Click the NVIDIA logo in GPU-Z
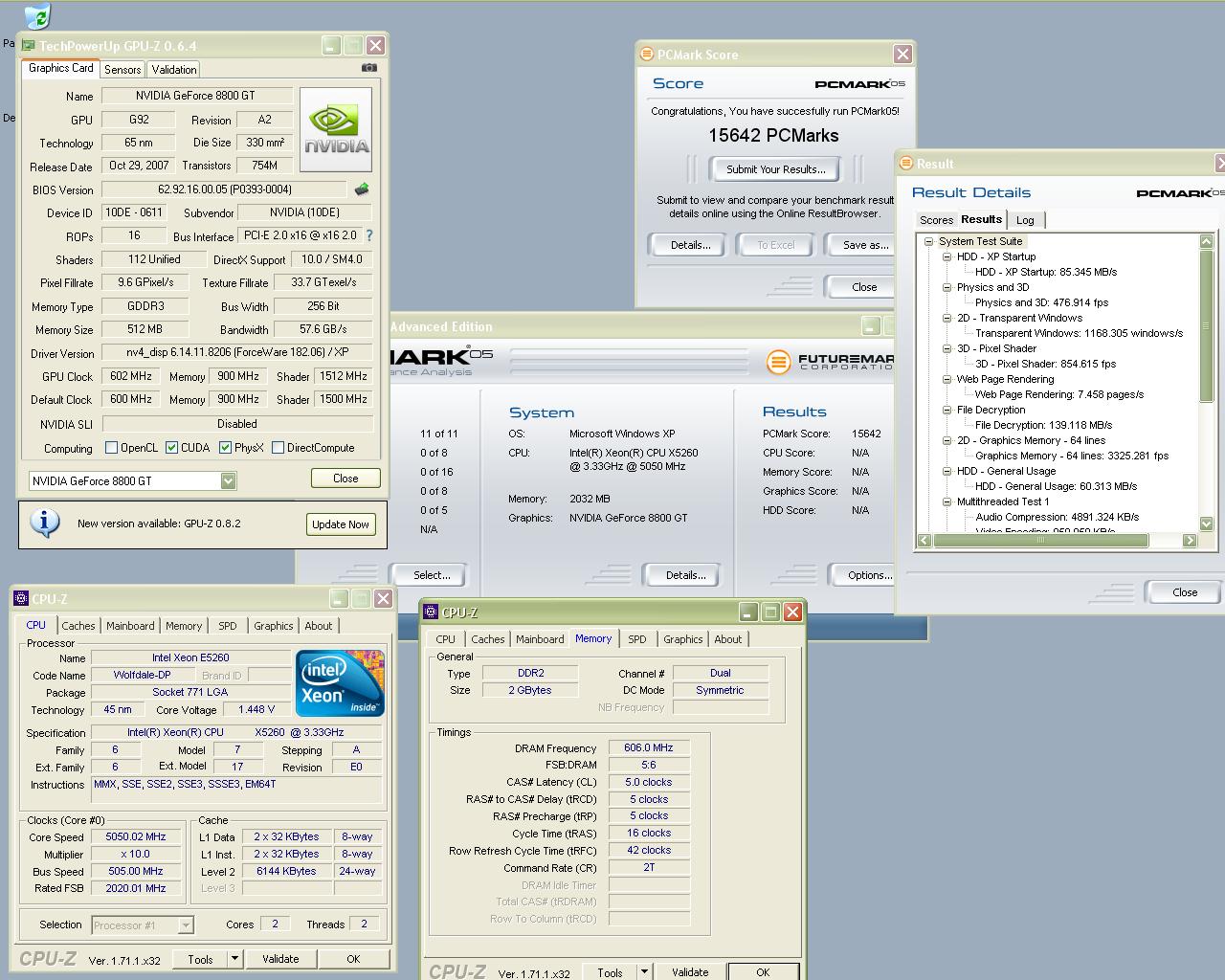1225x980 pixels. coord(336,130)
